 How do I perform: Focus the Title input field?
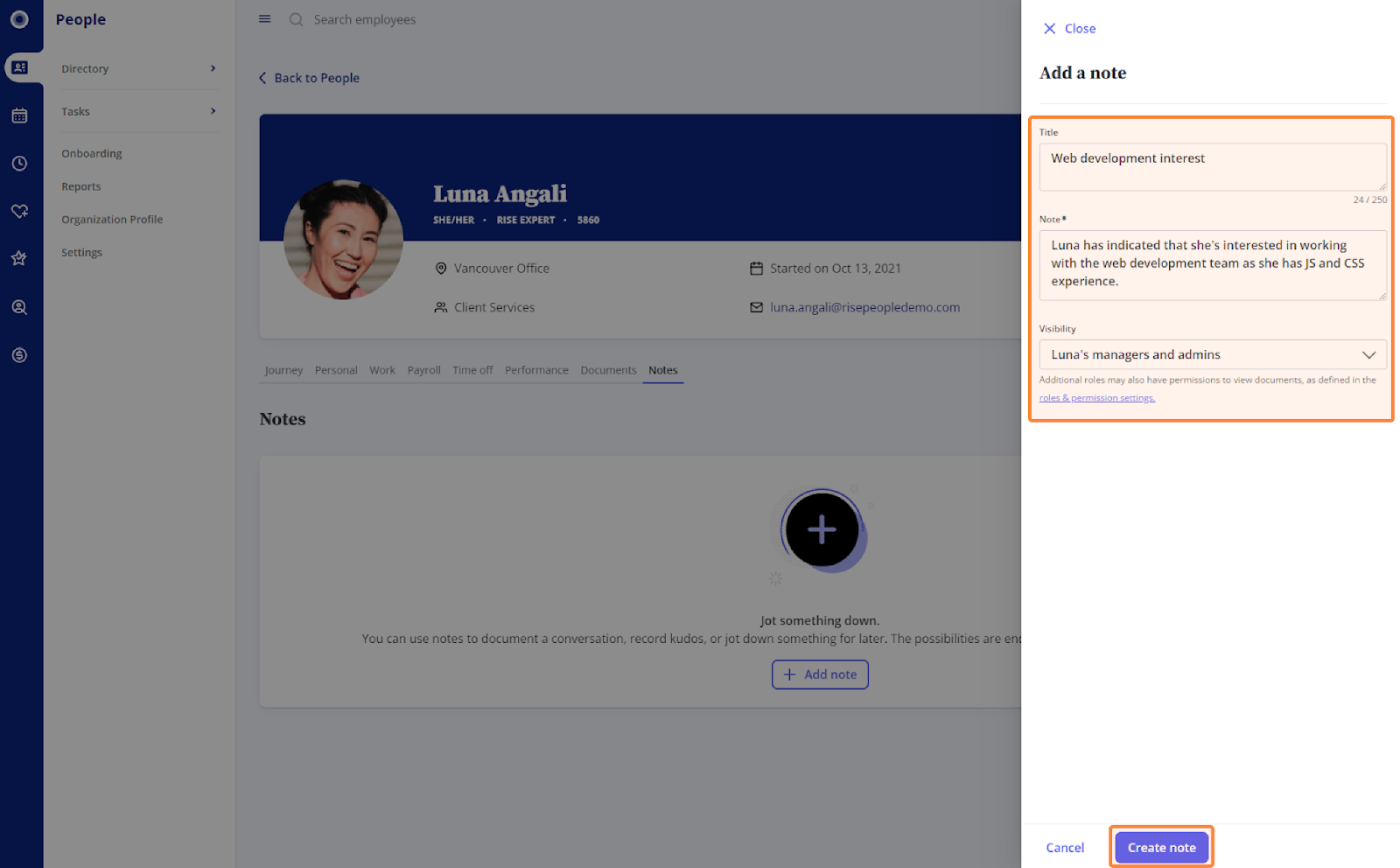pos(1213,167)
